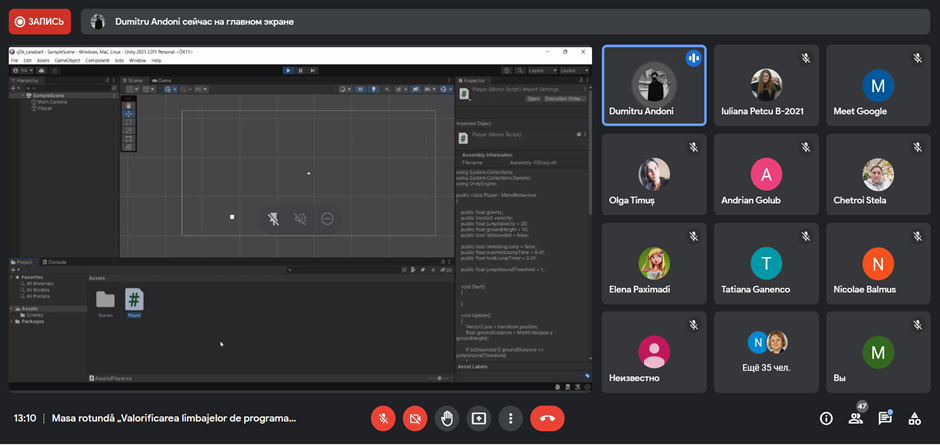Open the chat messages panel
The width and height of the screenshot is (940, 445).
coord(885,418)
